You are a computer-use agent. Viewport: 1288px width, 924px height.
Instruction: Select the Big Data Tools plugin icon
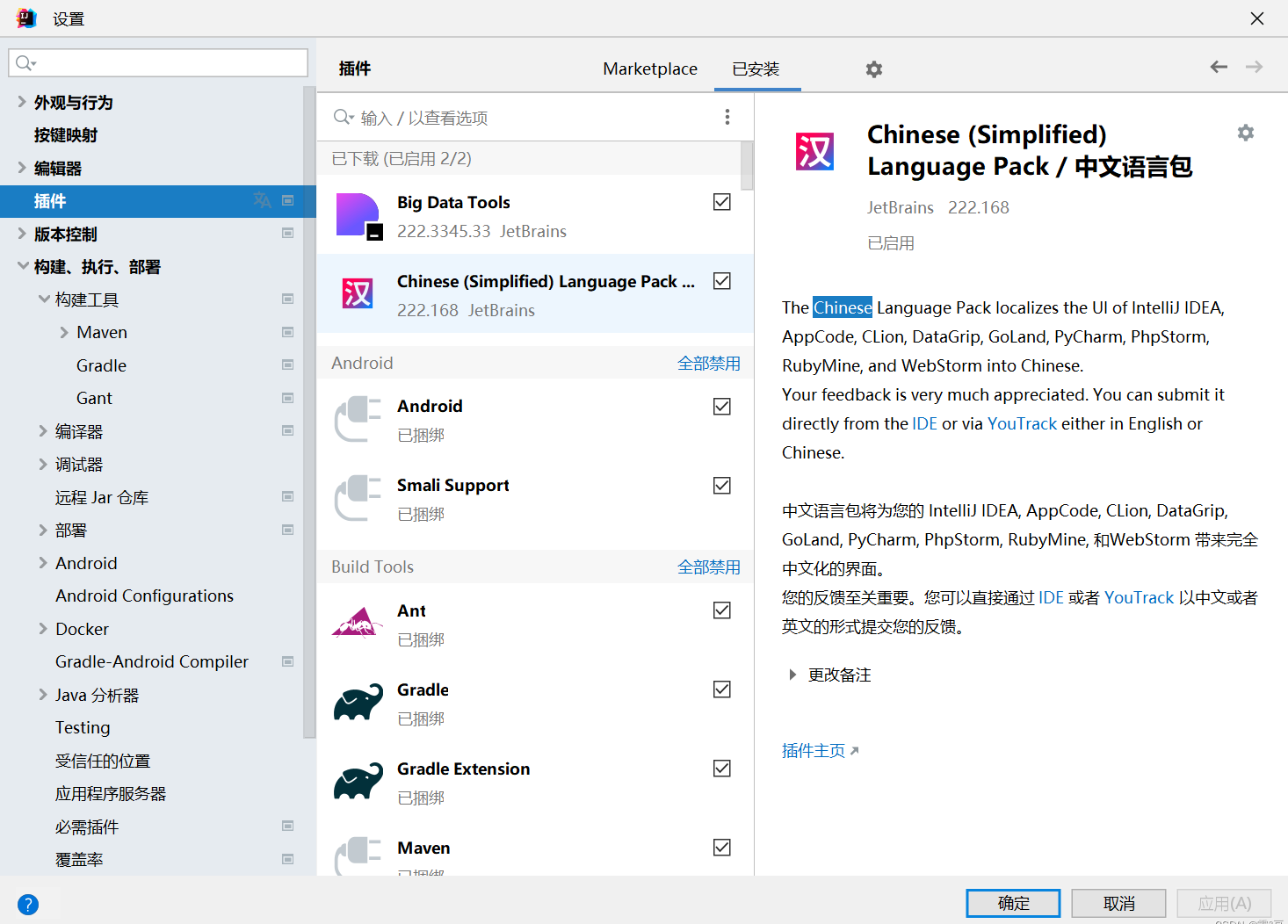[x=358, y=216]
